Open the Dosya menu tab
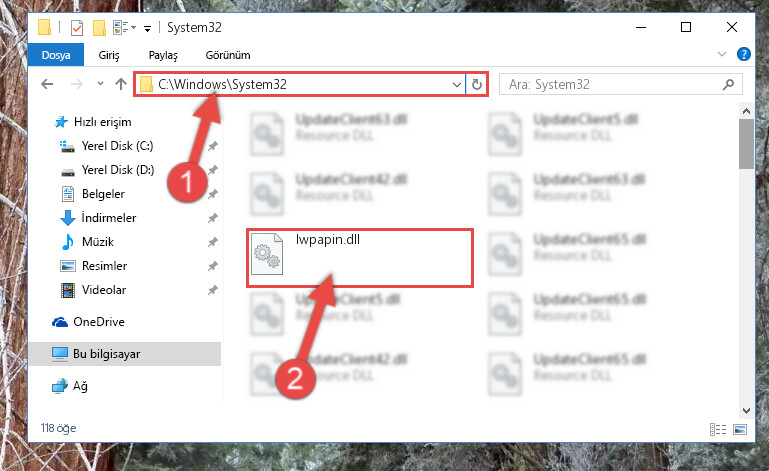769x471 pixels. click(56, 55)
